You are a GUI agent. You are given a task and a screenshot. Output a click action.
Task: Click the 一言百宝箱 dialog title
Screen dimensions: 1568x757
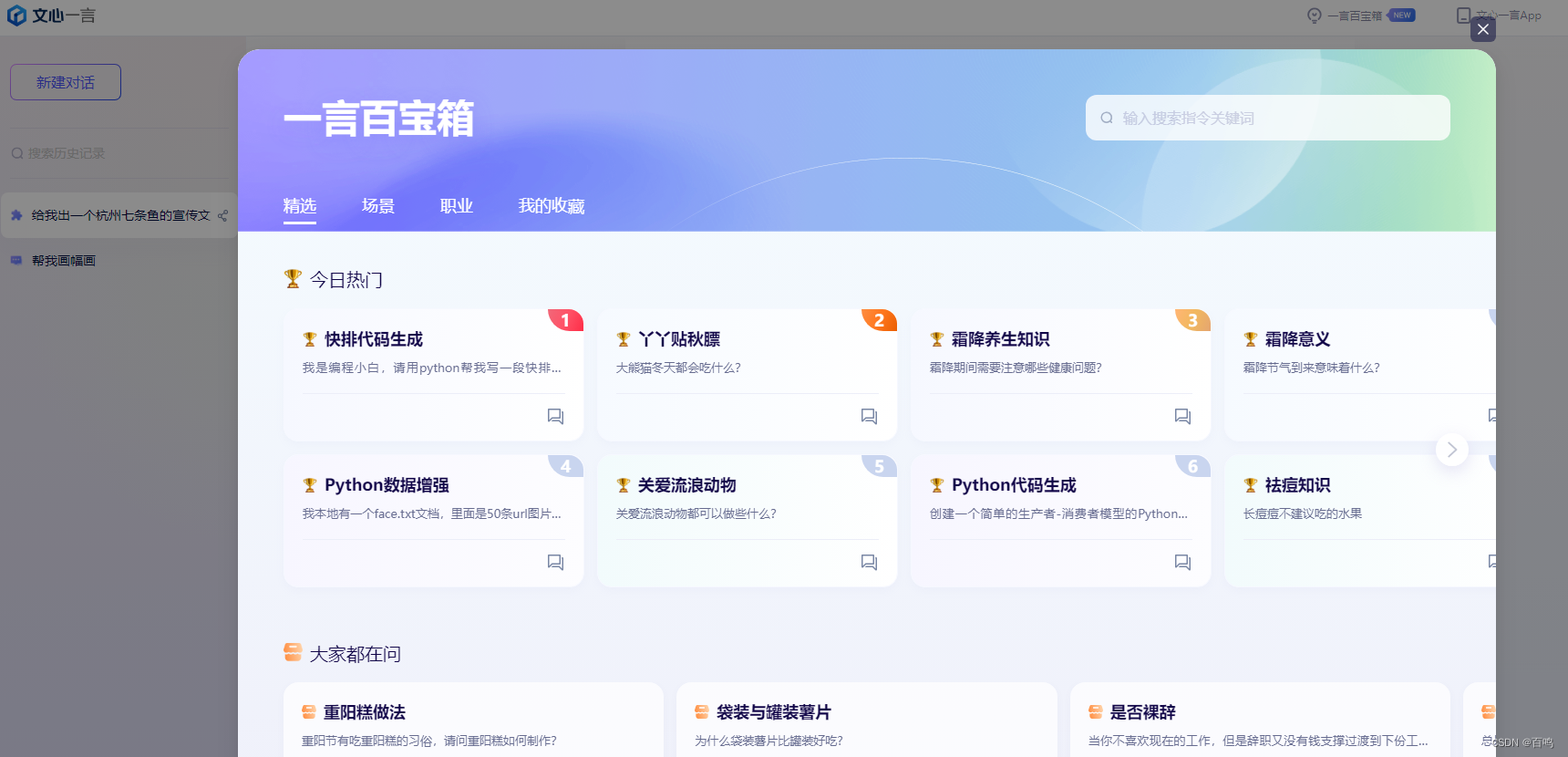pos(379,119)
